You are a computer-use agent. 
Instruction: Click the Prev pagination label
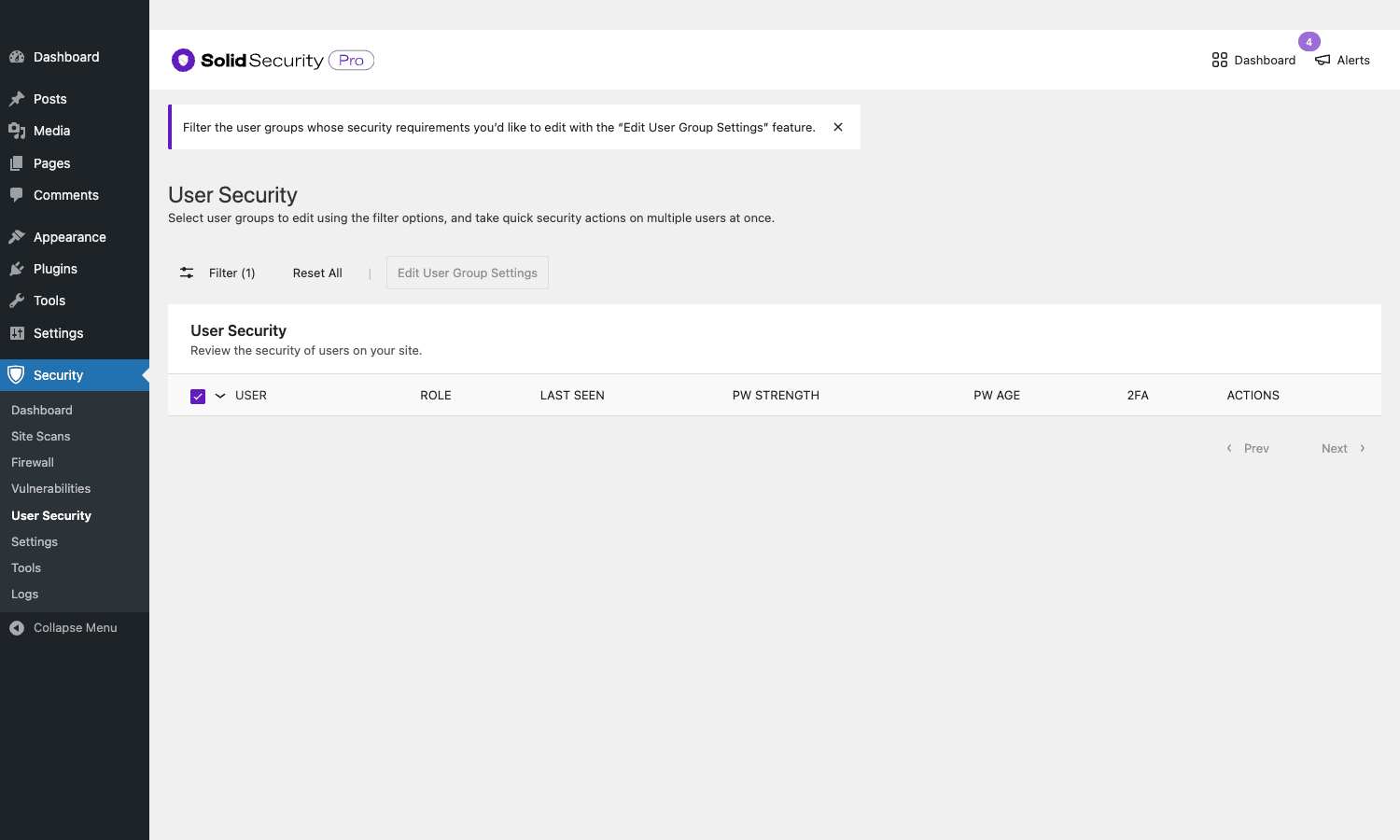click(x=1256, y=448)
